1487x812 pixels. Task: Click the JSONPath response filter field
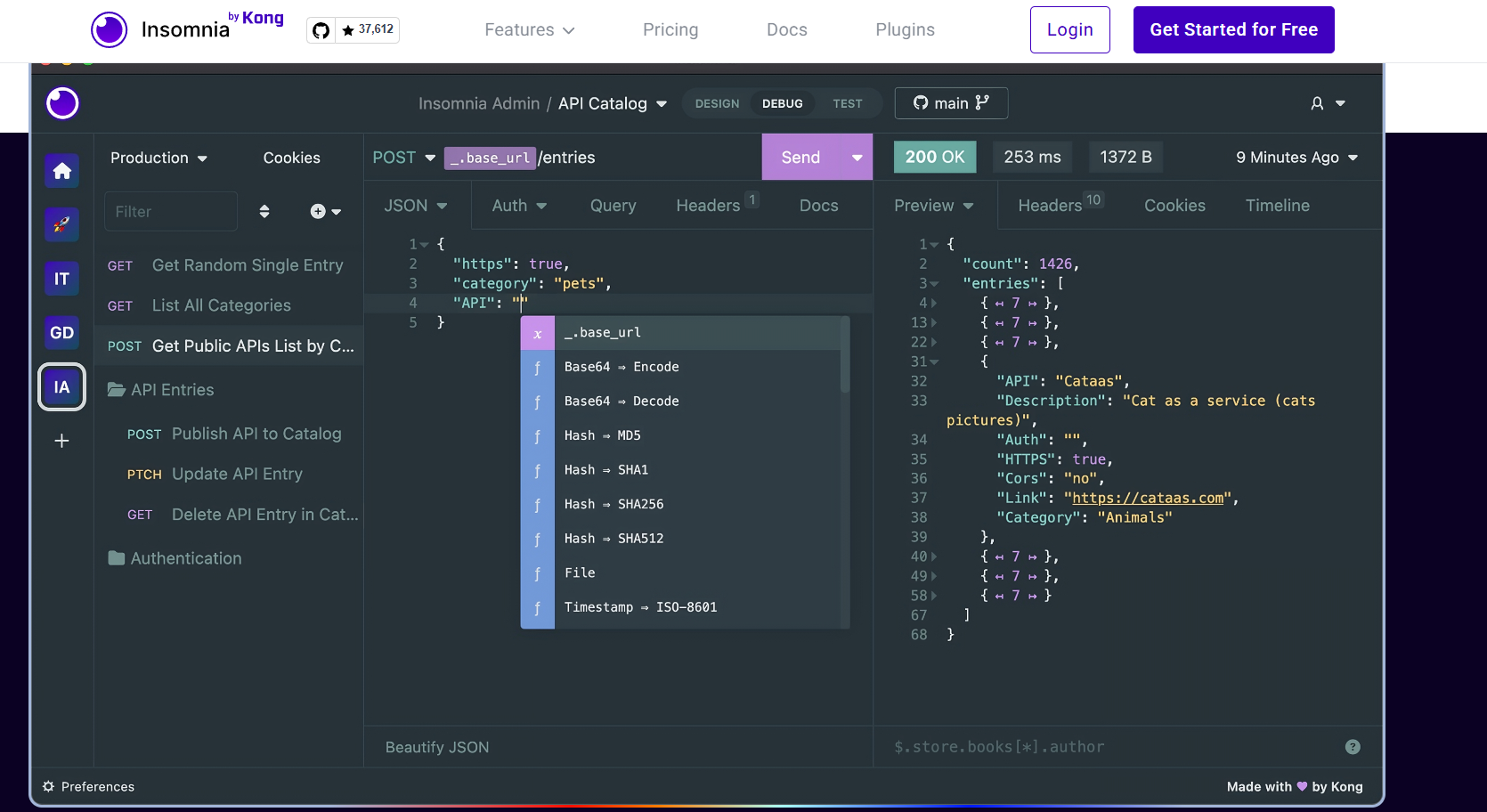coord(1113,747)
